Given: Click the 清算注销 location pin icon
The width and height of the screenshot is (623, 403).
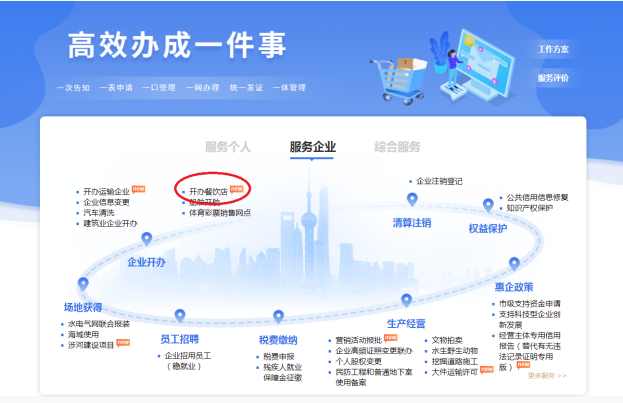Looking at the screenshot, I should click(411, 200).
